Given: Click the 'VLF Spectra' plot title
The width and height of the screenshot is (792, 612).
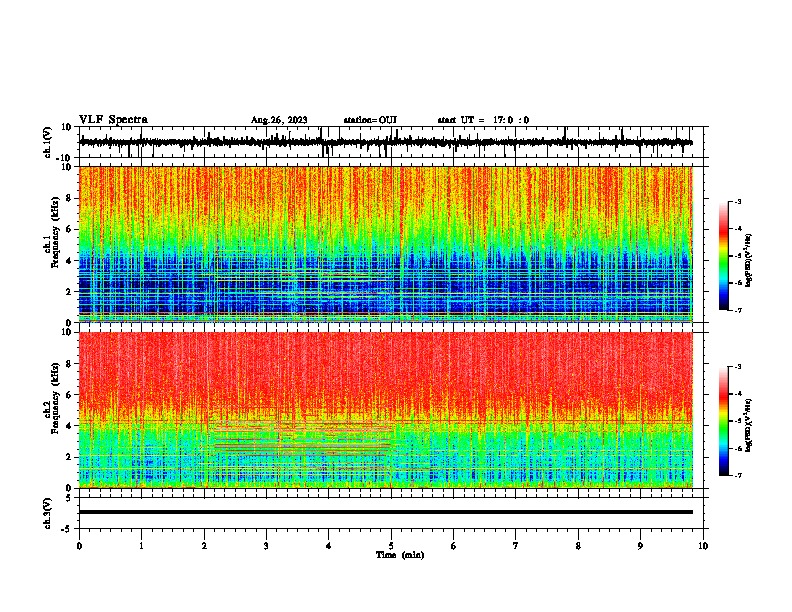Looking at the screenshot, I should click(113, 120).
